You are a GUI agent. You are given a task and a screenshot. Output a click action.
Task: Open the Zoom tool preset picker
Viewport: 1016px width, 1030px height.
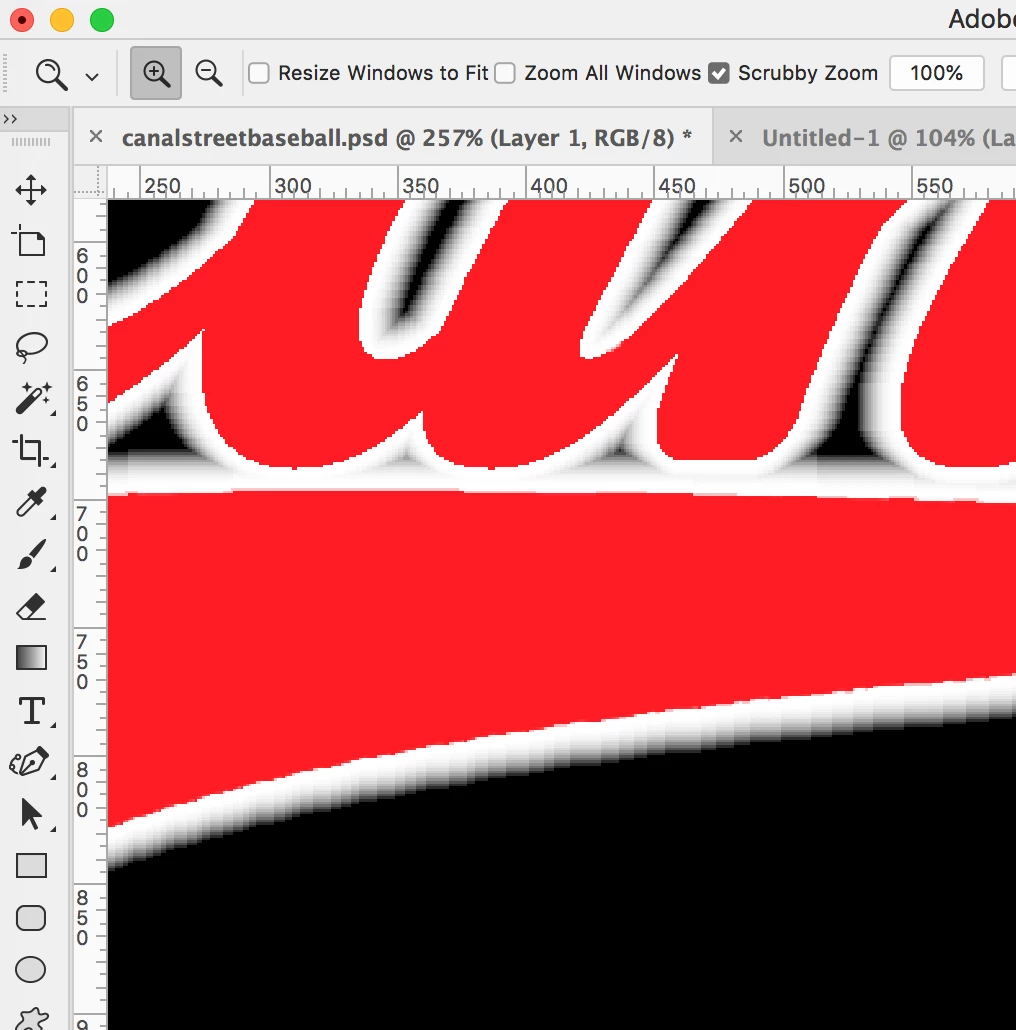tap(92, 77)
